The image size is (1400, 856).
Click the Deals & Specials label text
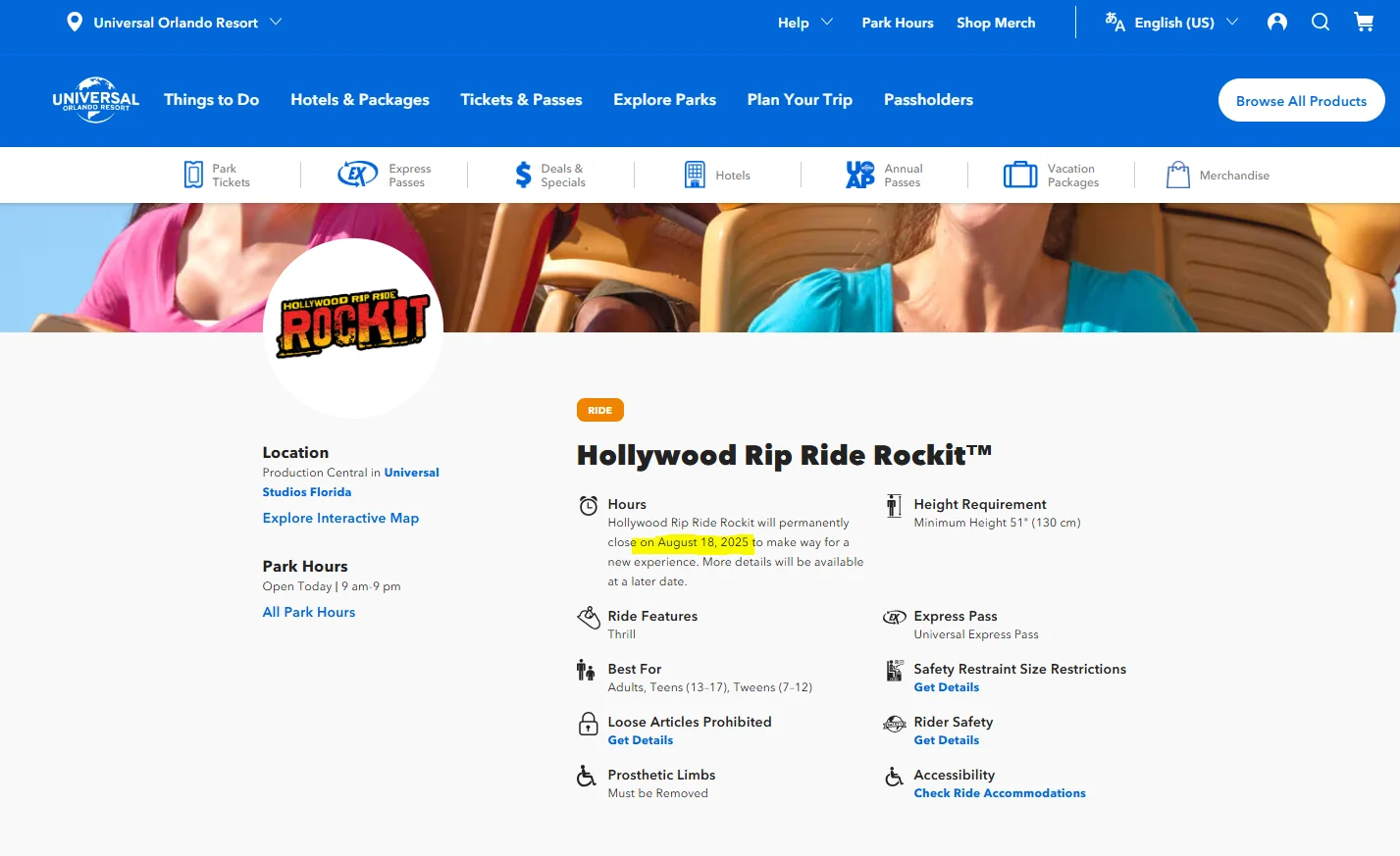click(563, 176)
